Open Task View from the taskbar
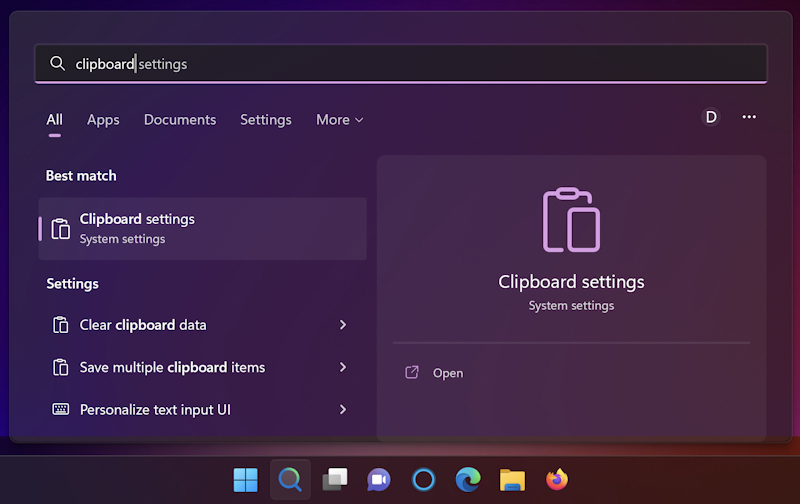 [335, 480]
